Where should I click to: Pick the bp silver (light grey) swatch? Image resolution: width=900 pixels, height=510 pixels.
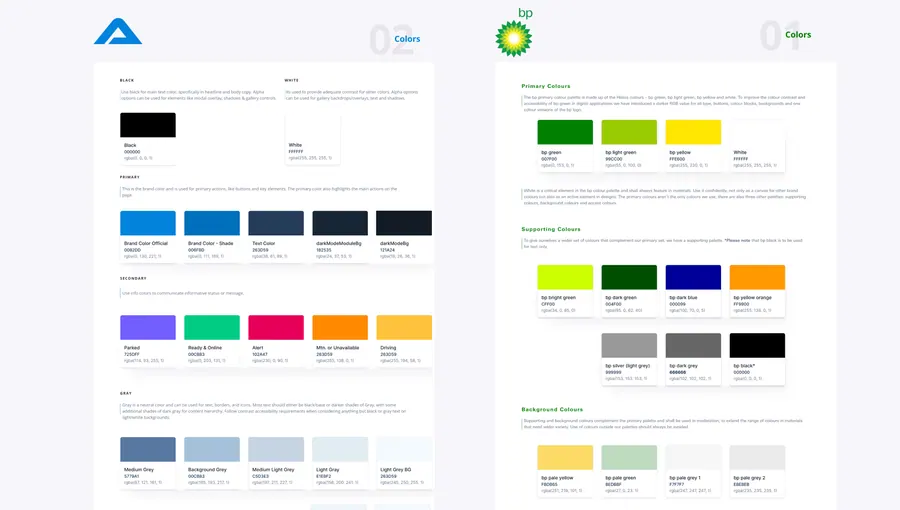629,345
